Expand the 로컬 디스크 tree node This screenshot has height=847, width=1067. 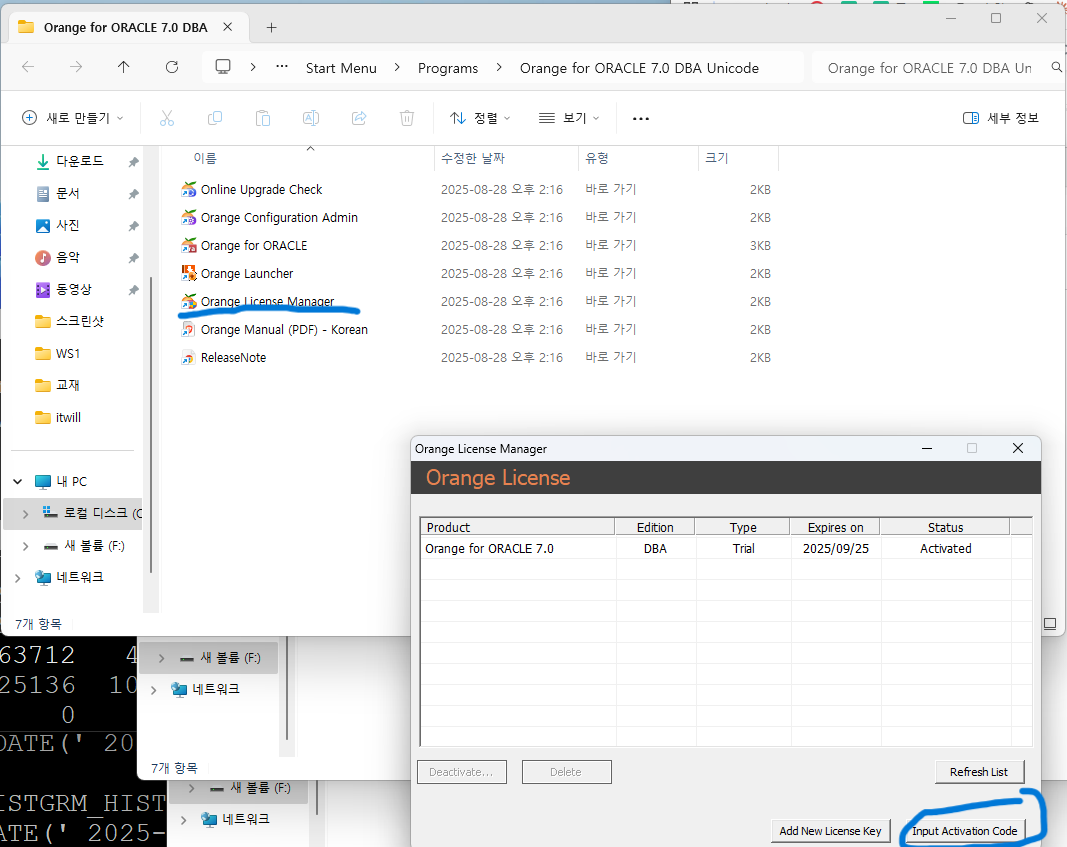click(x=25, y=514)
